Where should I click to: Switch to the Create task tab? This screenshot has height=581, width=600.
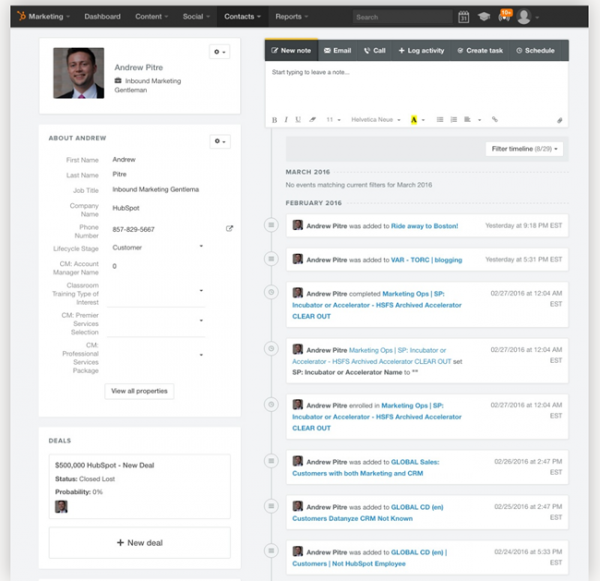click(x=480, y=51)
